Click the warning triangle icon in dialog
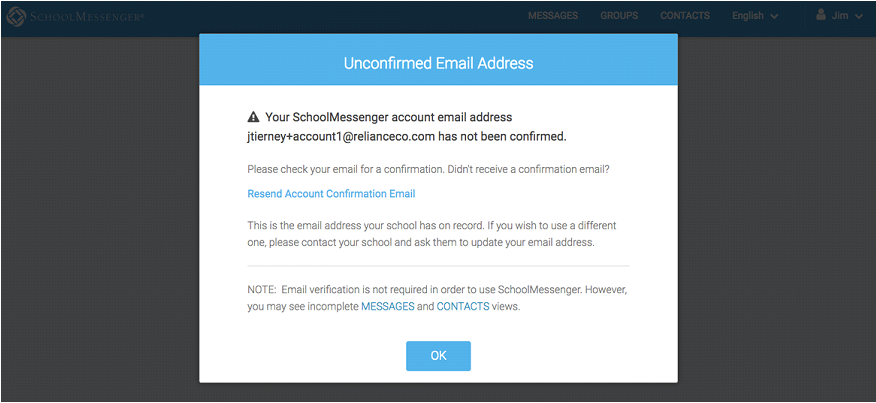The height and width of the screenshot is (403, 876). pos(253,117)
